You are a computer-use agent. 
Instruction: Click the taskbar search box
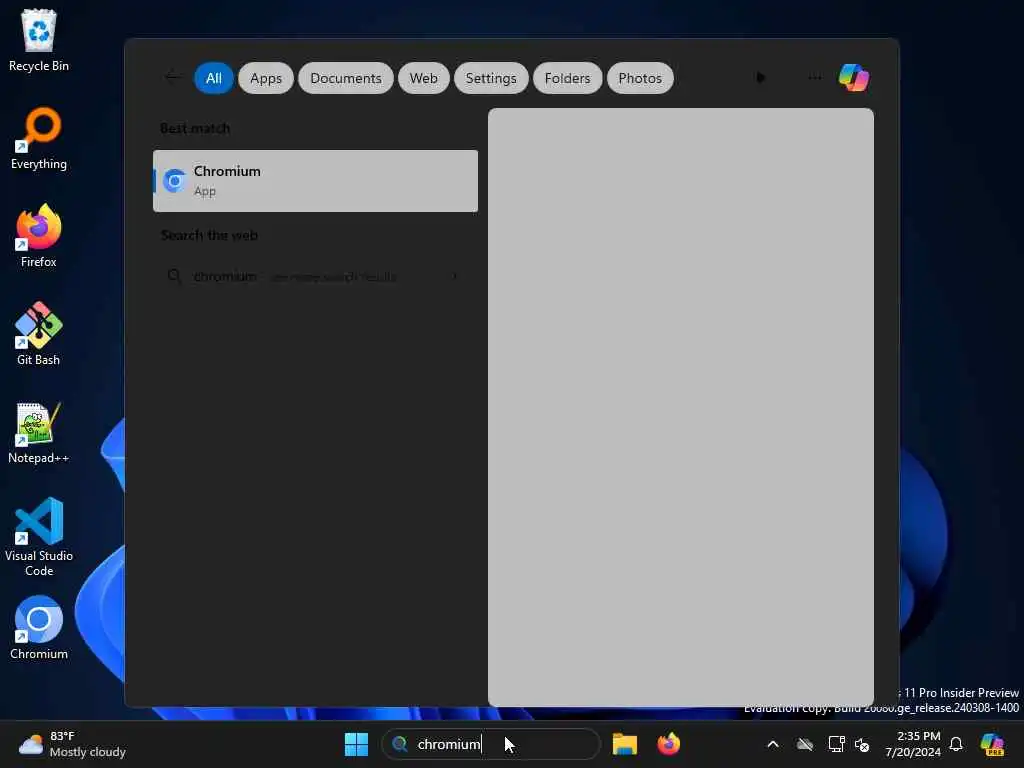pos(491,744)
